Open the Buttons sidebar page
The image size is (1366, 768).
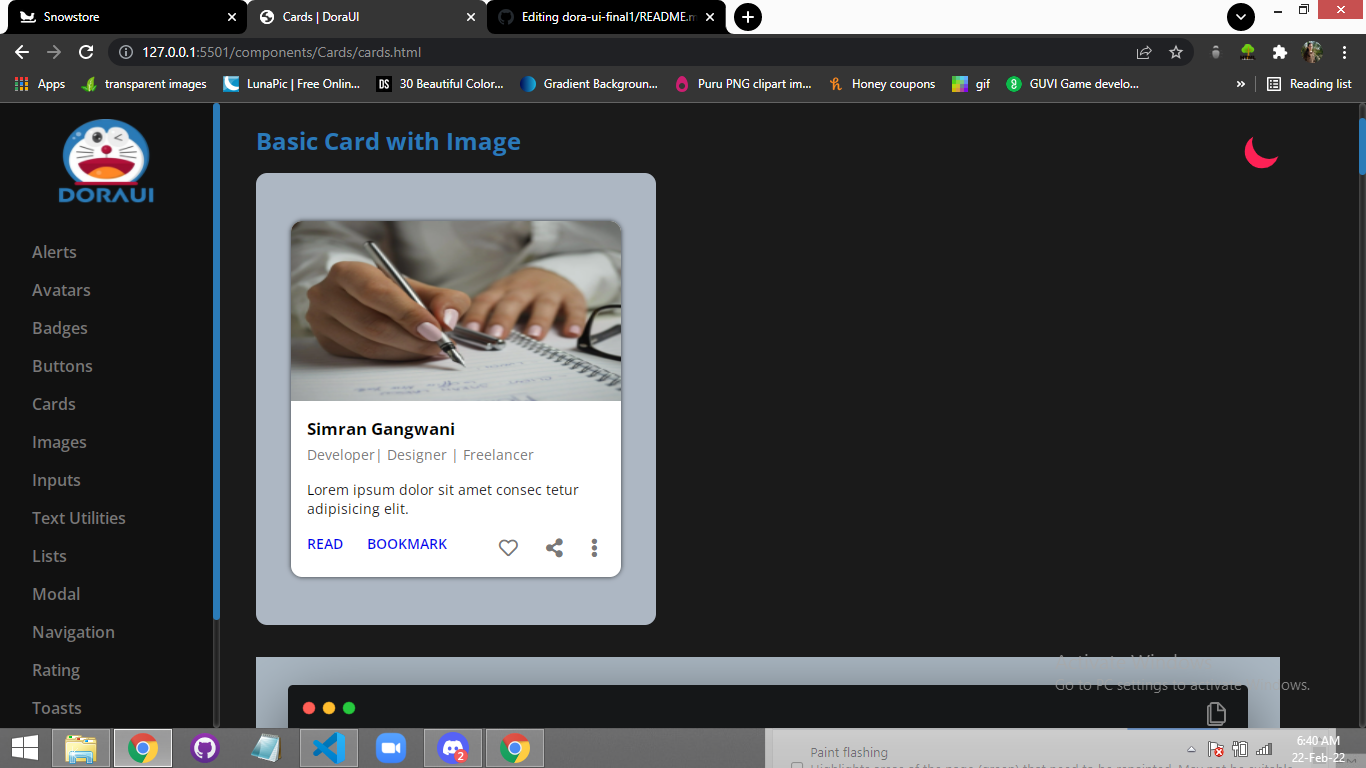click(62, 366)
